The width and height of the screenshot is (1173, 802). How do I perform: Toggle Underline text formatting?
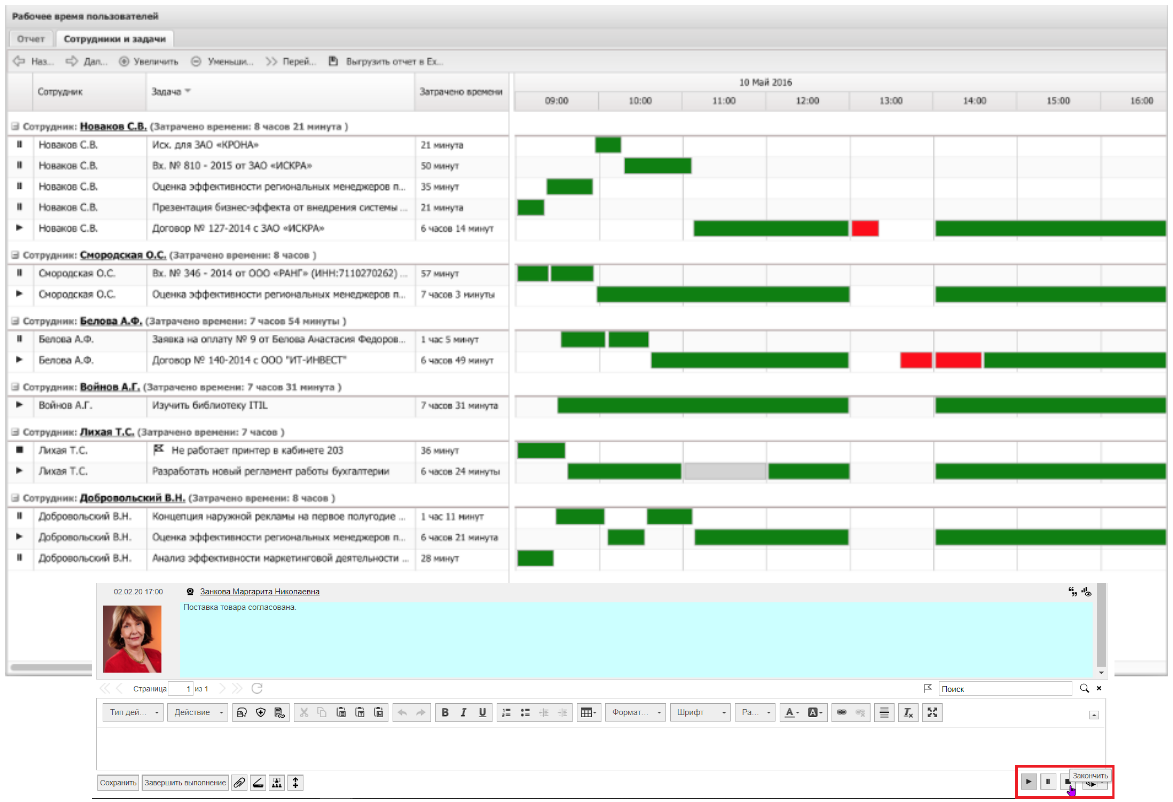click(482, 713)
